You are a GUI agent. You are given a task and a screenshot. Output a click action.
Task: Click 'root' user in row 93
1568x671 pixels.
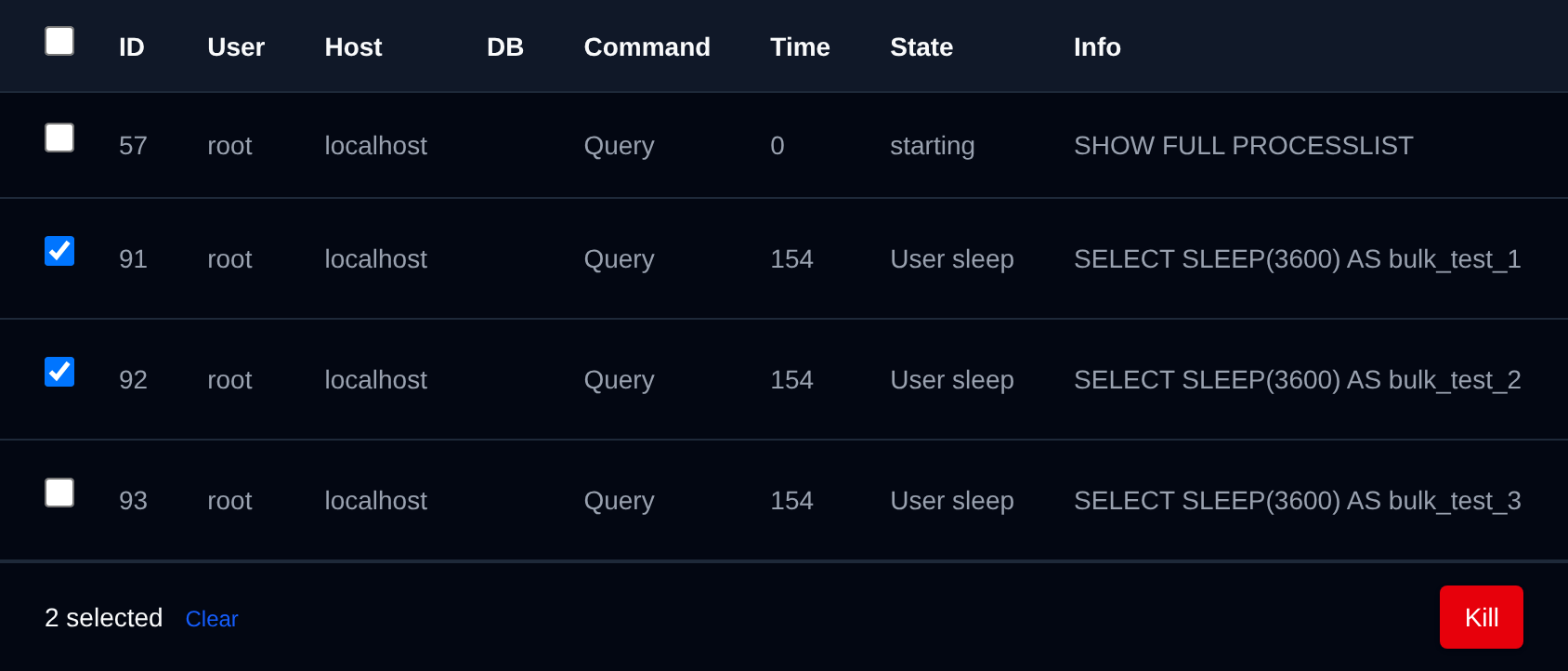click(x=229, y=501)
